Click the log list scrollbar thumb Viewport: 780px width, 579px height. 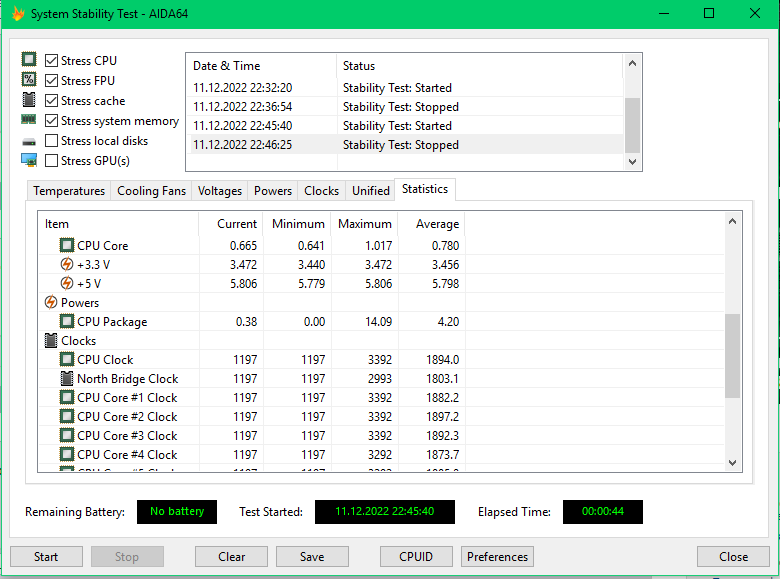[x=632, y=125]
